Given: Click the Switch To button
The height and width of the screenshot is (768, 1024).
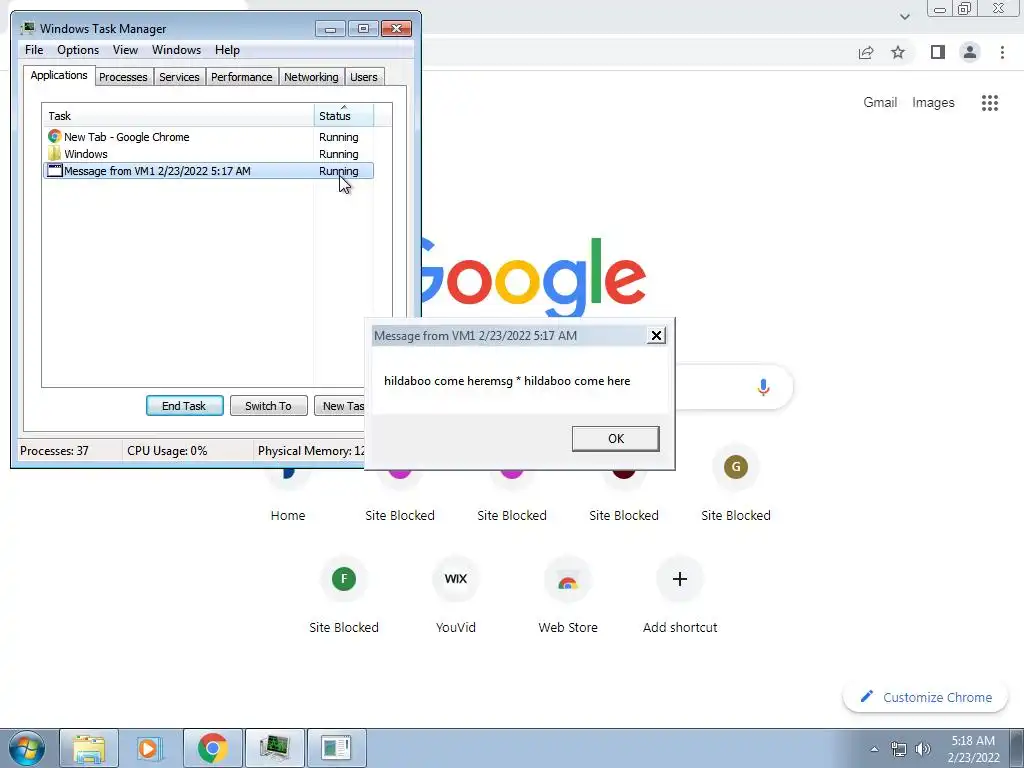Looking at the screenshot, I should tap(268, 406).
